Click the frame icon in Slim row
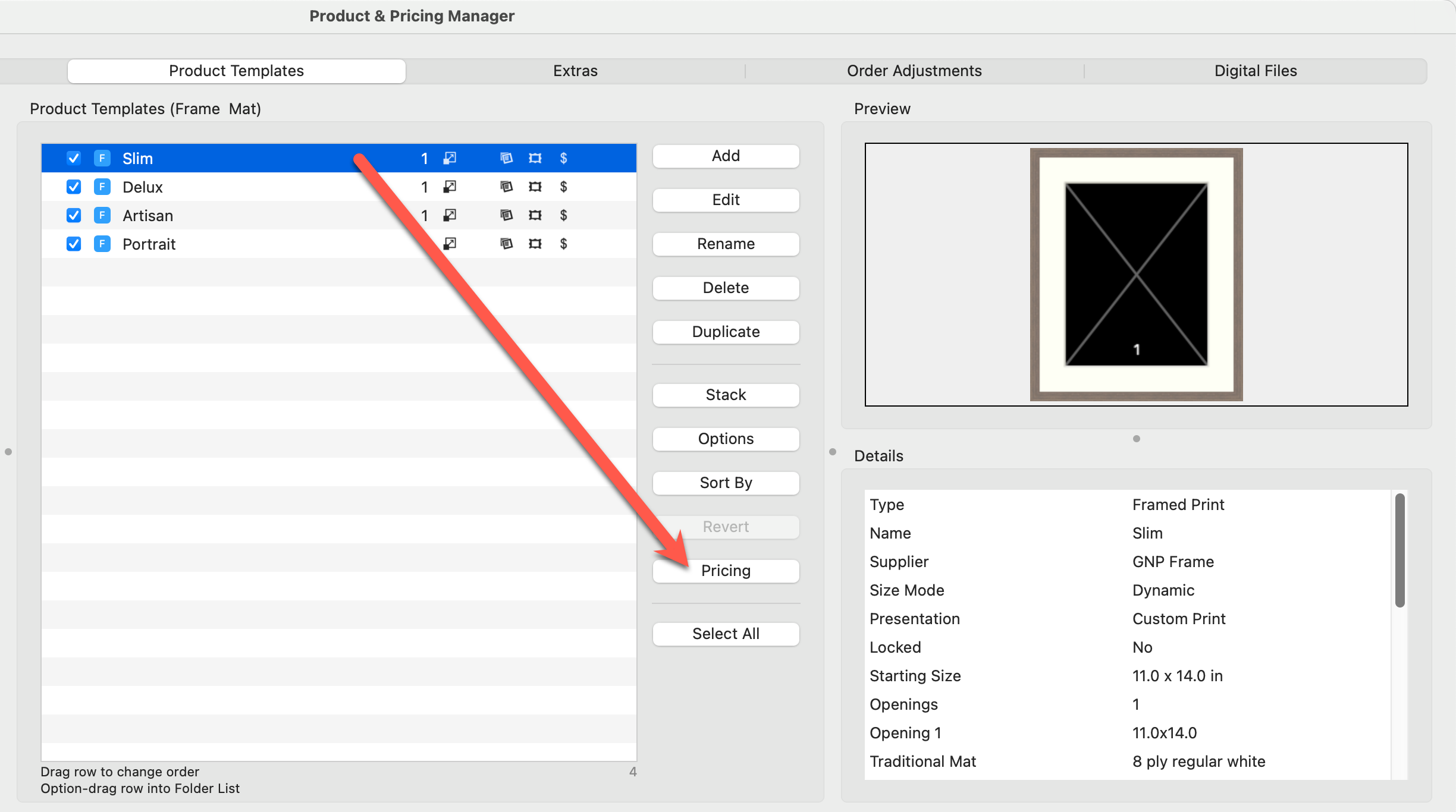Viewport: 1456px width, 812px height. (x=535, y=158)
